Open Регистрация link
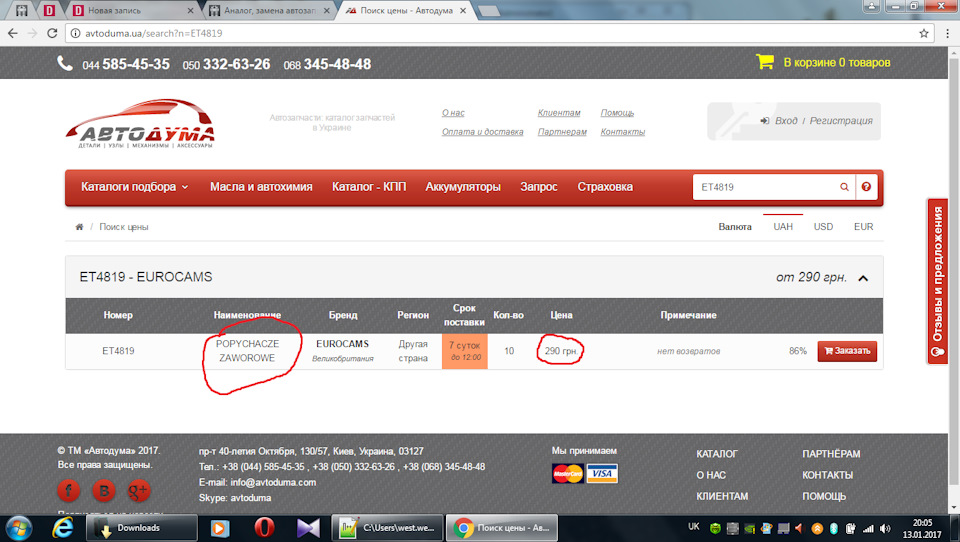The image size is (960, 542). click(841, 121)
